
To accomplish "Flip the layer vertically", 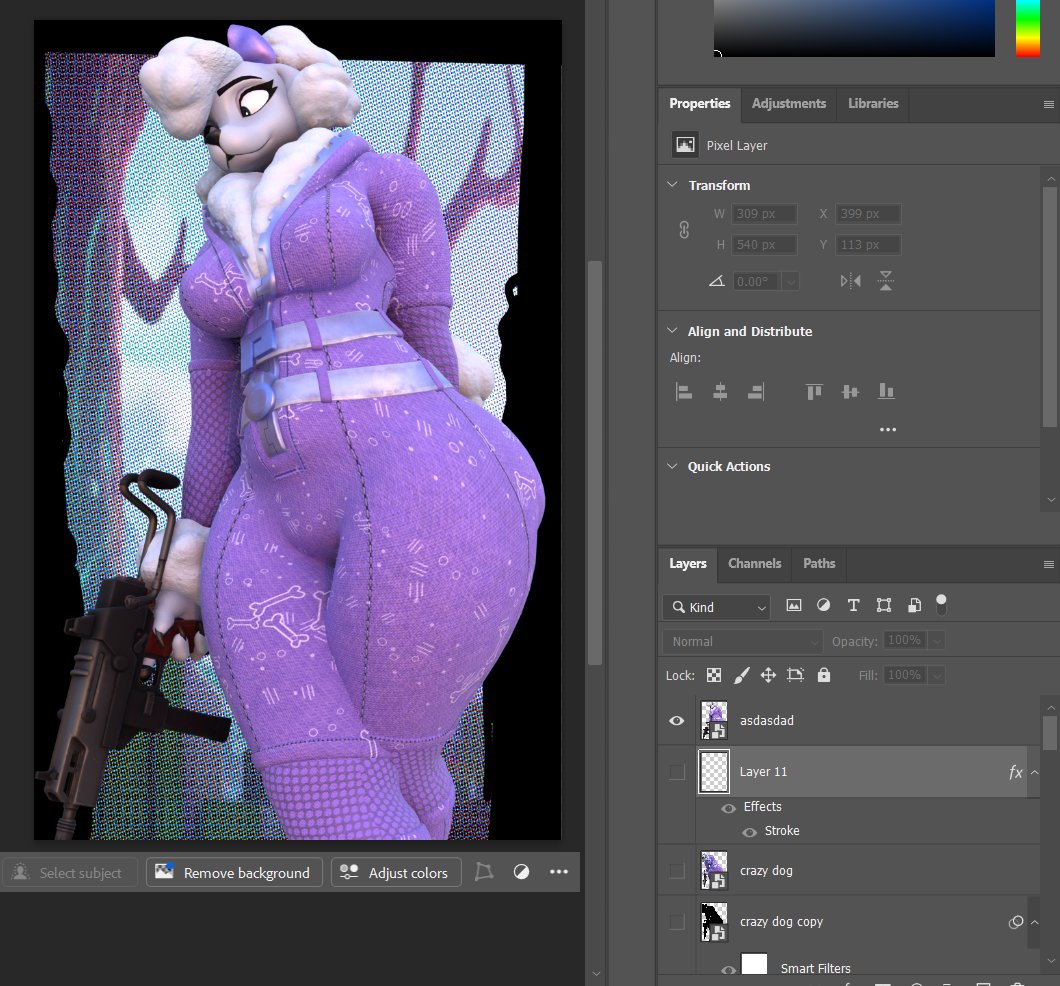I will point(886,281).
